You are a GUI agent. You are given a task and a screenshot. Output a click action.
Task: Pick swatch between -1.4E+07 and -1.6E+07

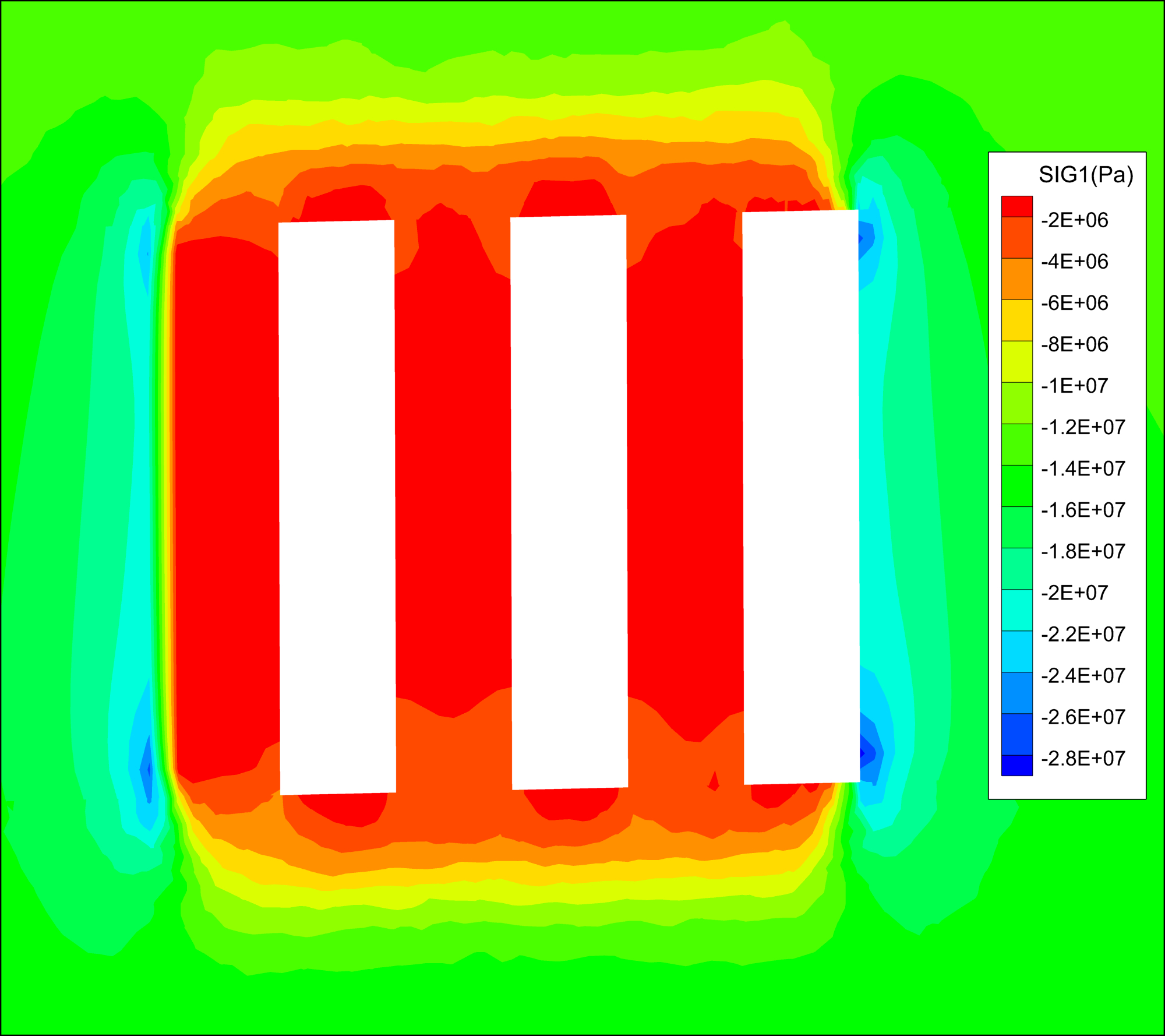[x=1016, y=485]
